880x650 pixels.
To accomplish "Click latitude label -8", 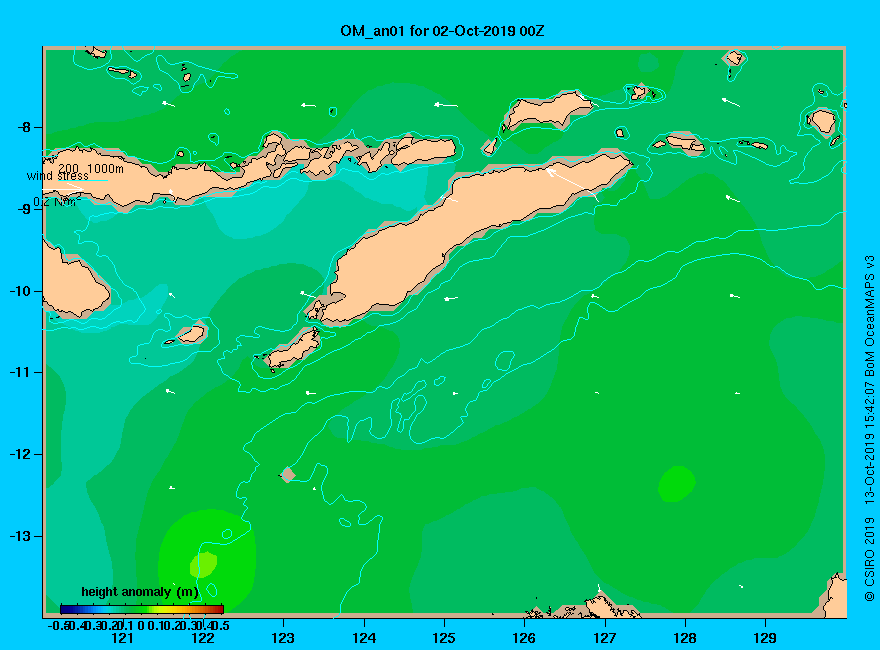I will (x=24, y=127).
